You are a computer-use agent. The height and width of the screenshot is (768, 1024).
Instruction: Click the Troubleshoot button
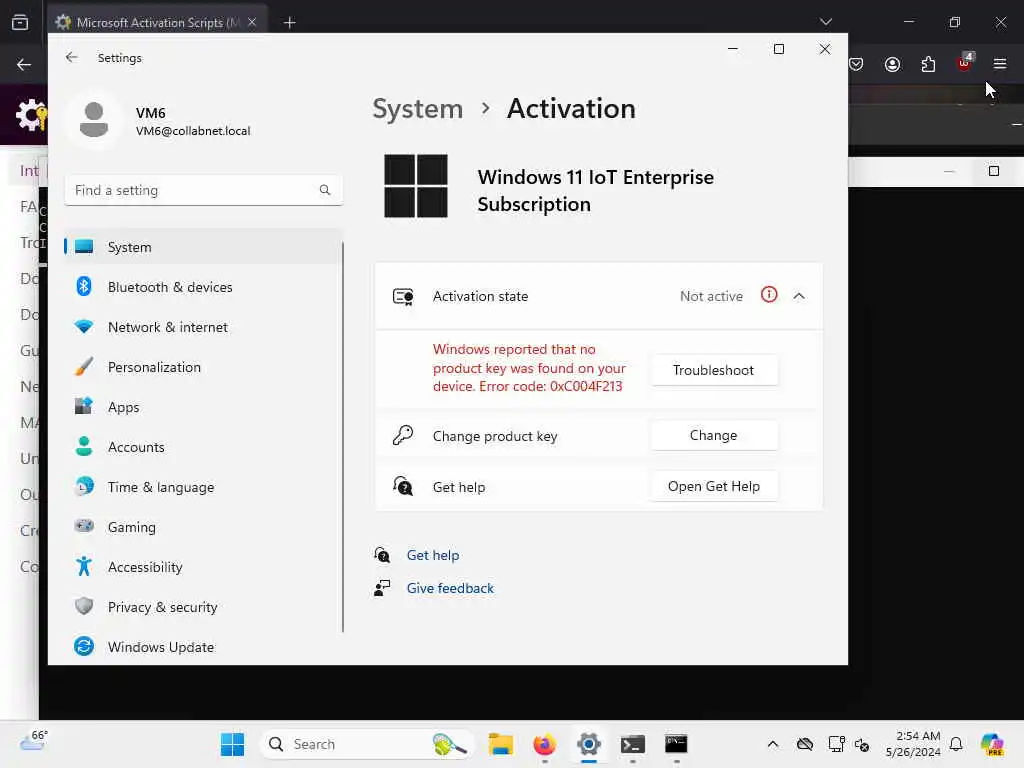(x=714, y=370)
